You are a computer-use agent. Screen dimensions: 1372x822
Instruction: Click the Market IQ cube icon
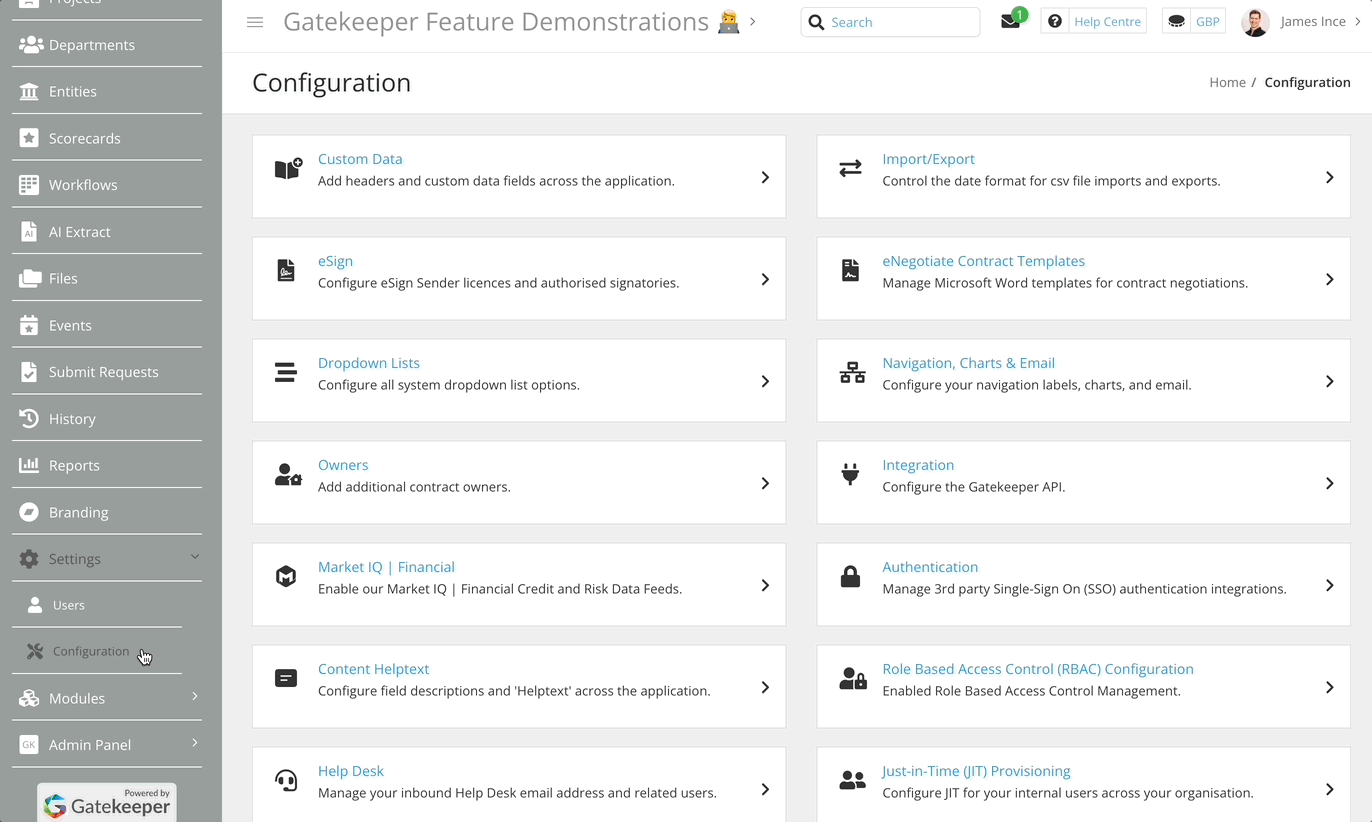[286, 577]
